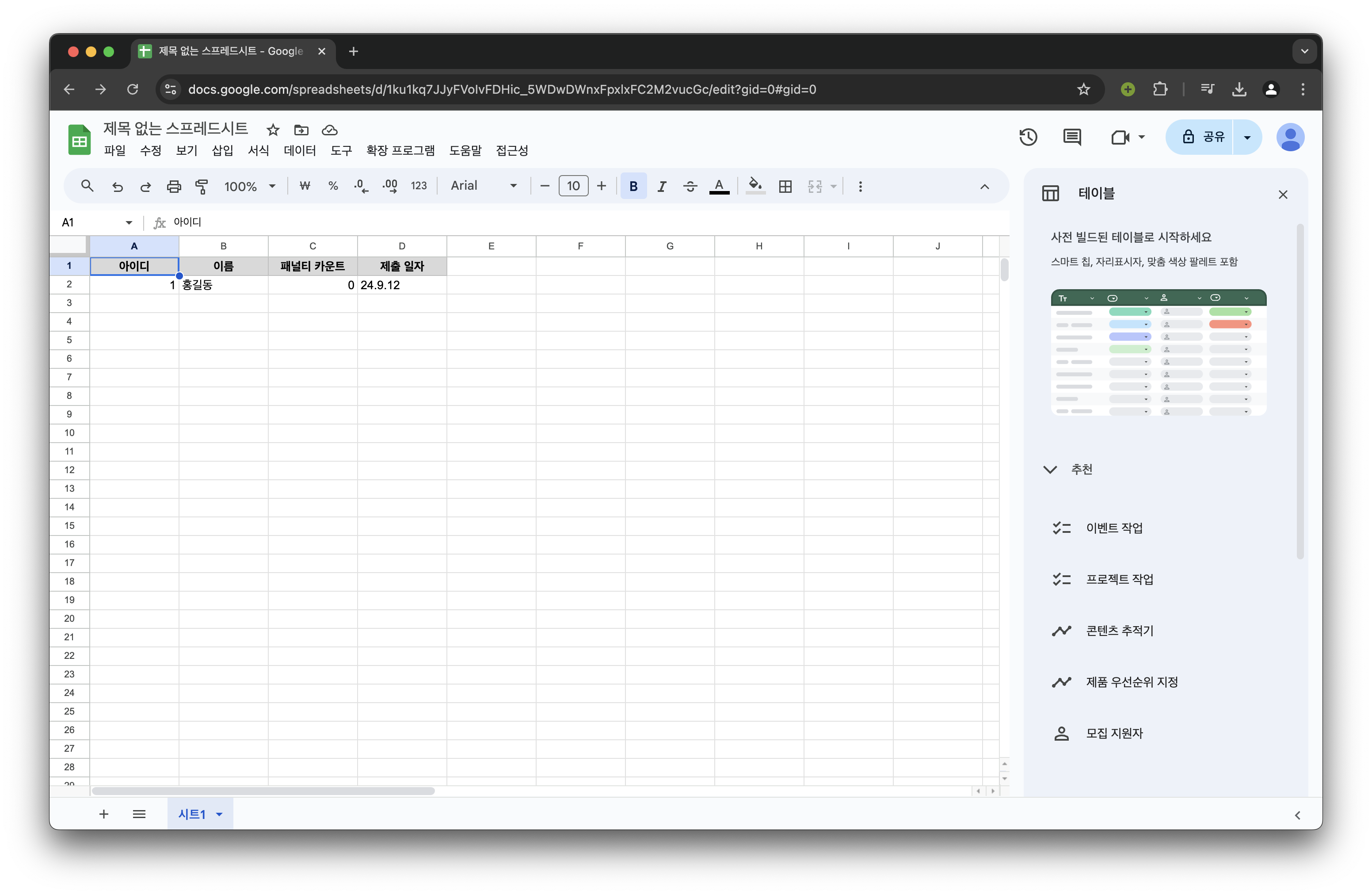The width and height of the screenshot is (1372, 895).
Task: Star the untitled spreadsheet
Action: pos(273,130)
